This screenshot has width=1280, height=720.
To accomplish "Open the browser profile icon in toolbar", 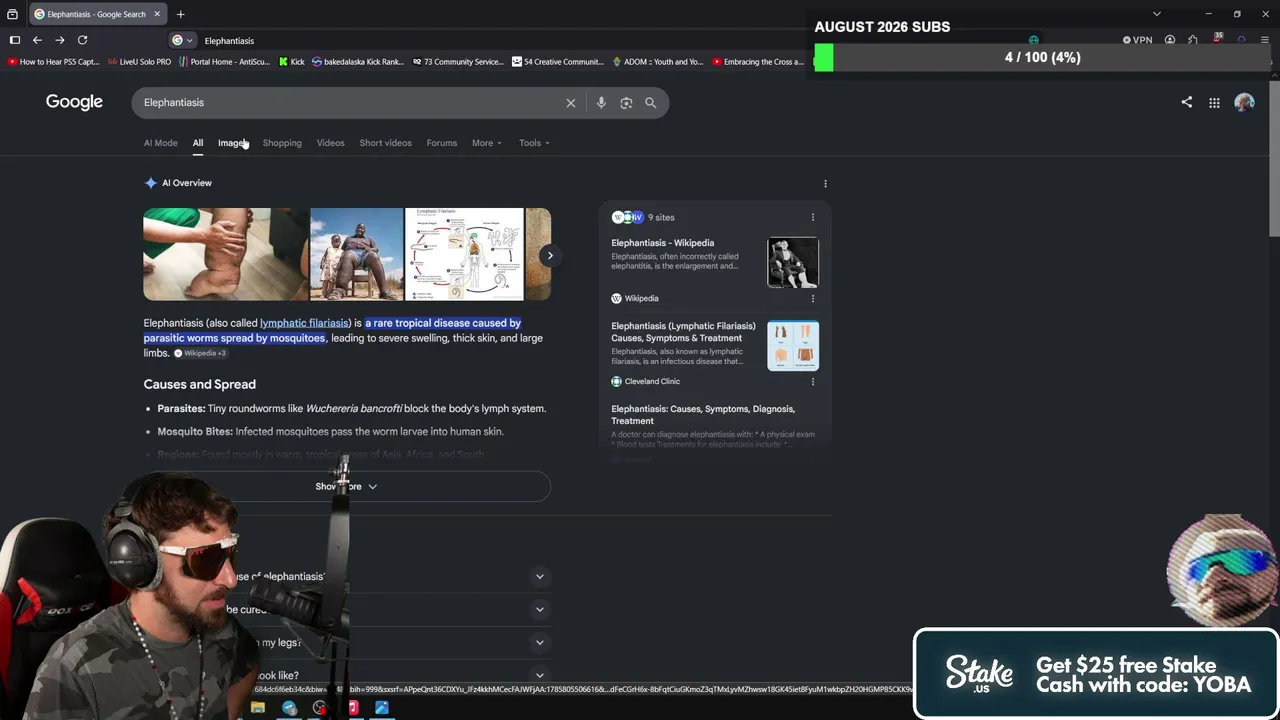I will [1170, 40].
